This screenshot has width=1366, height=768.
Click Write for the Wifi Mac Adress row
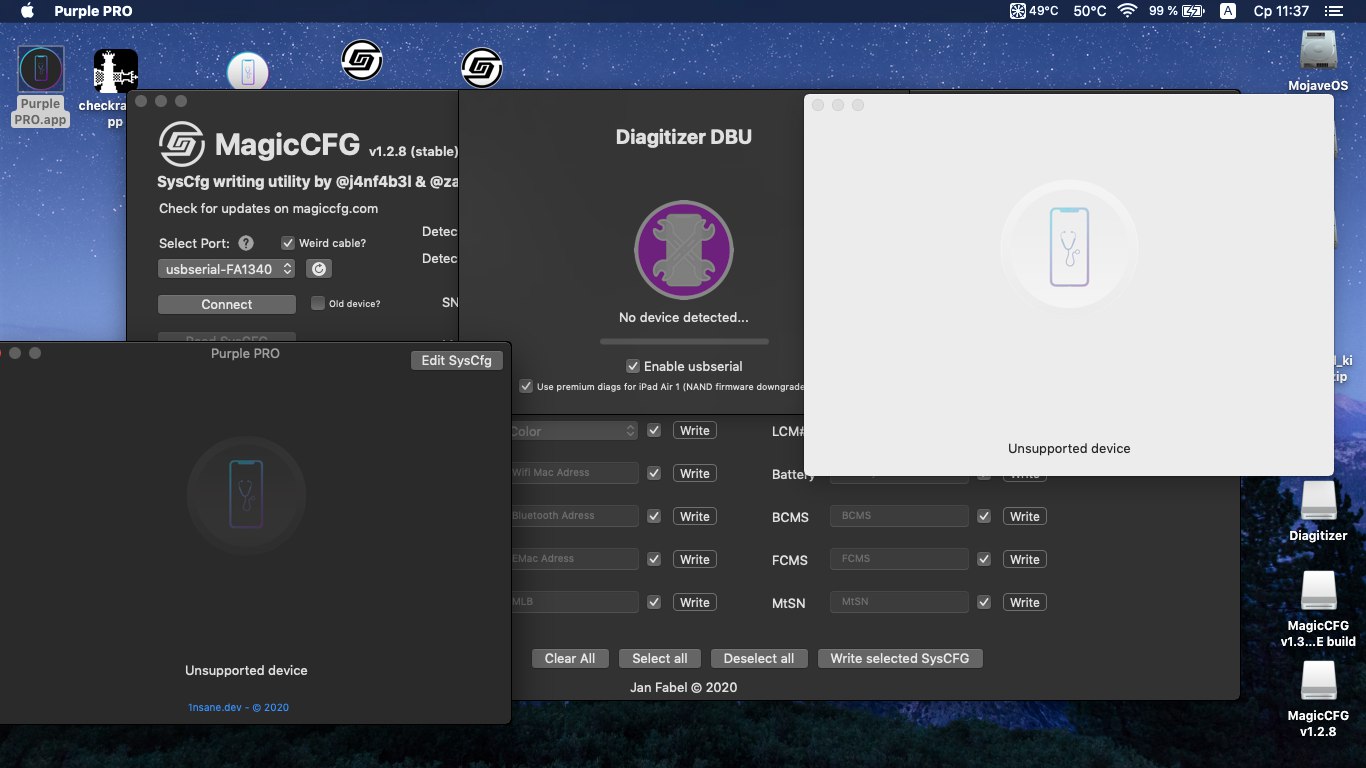[695, 474]
